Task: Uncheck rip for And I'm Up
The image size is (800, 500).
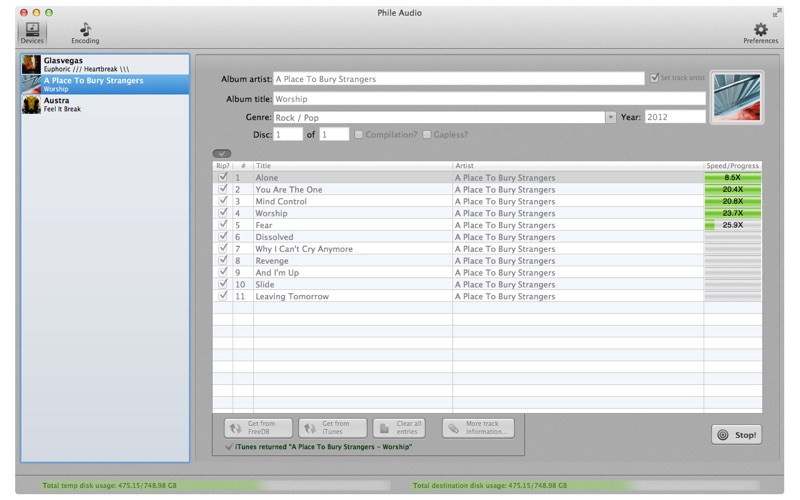Action: pos(222,272)
